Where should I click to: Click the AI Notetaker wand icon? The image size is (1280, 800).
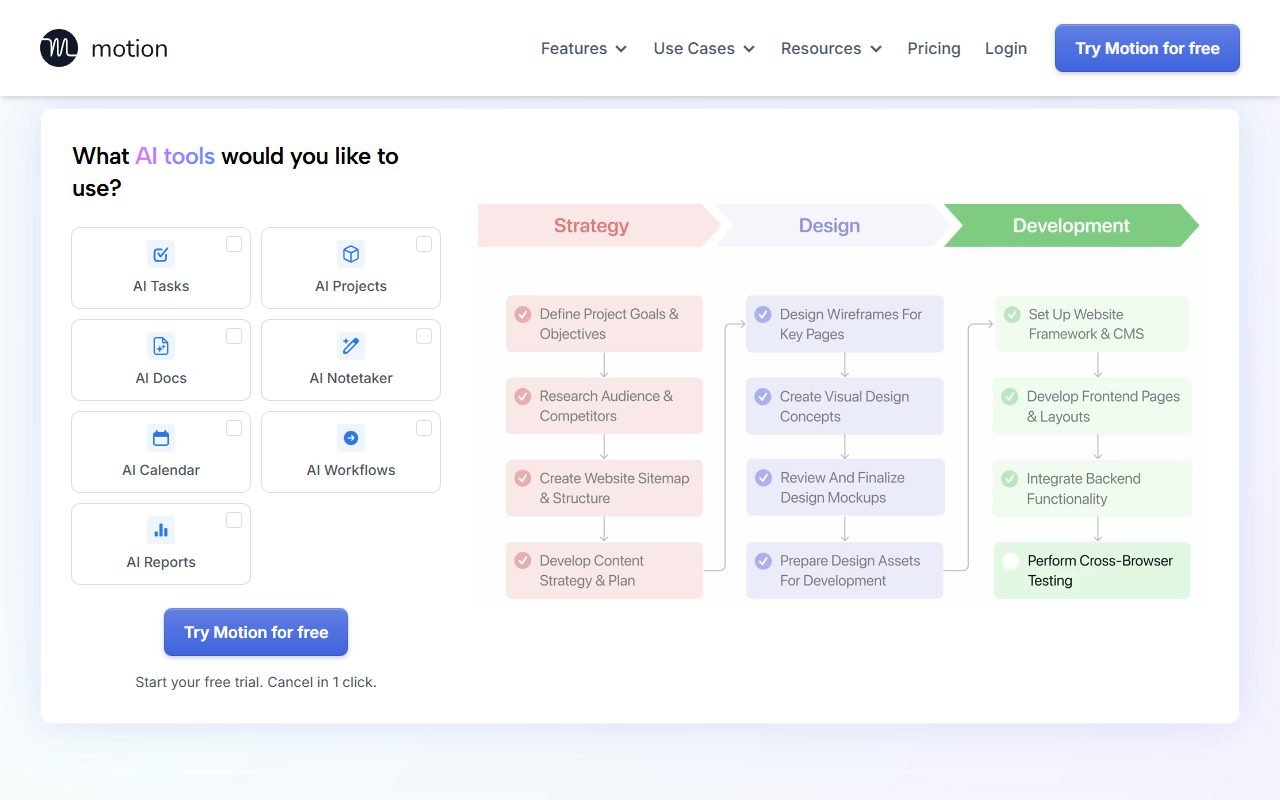coord(351,346)
